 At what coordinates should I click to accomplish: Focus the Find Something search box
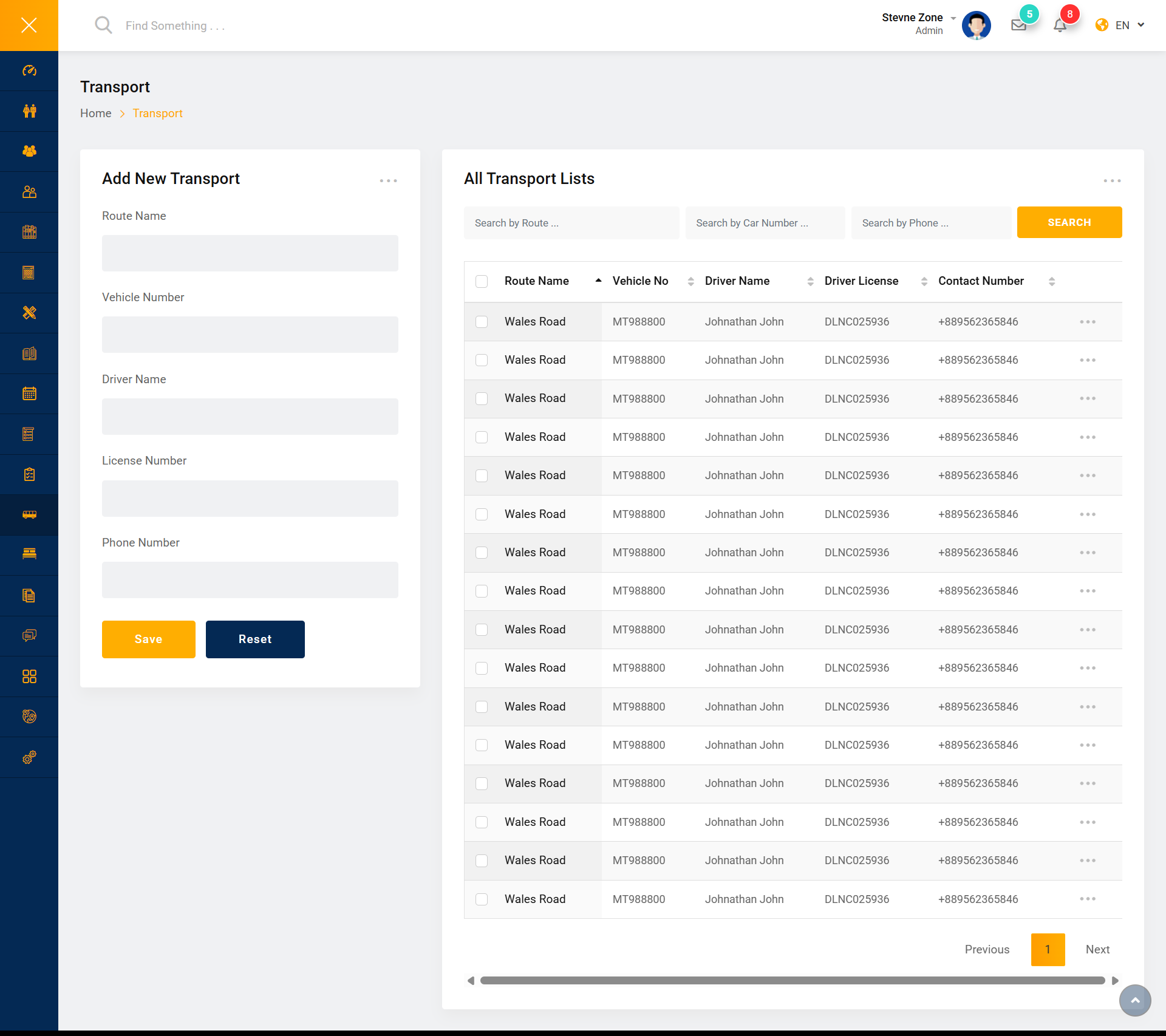coord(176,26)
